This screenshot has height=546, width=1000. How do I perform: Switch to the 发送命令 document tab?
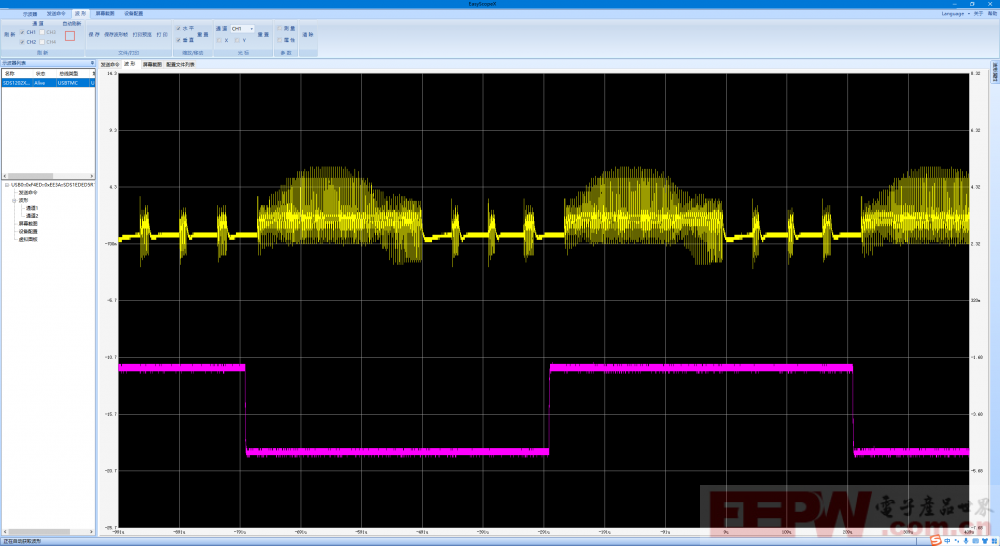110,64
